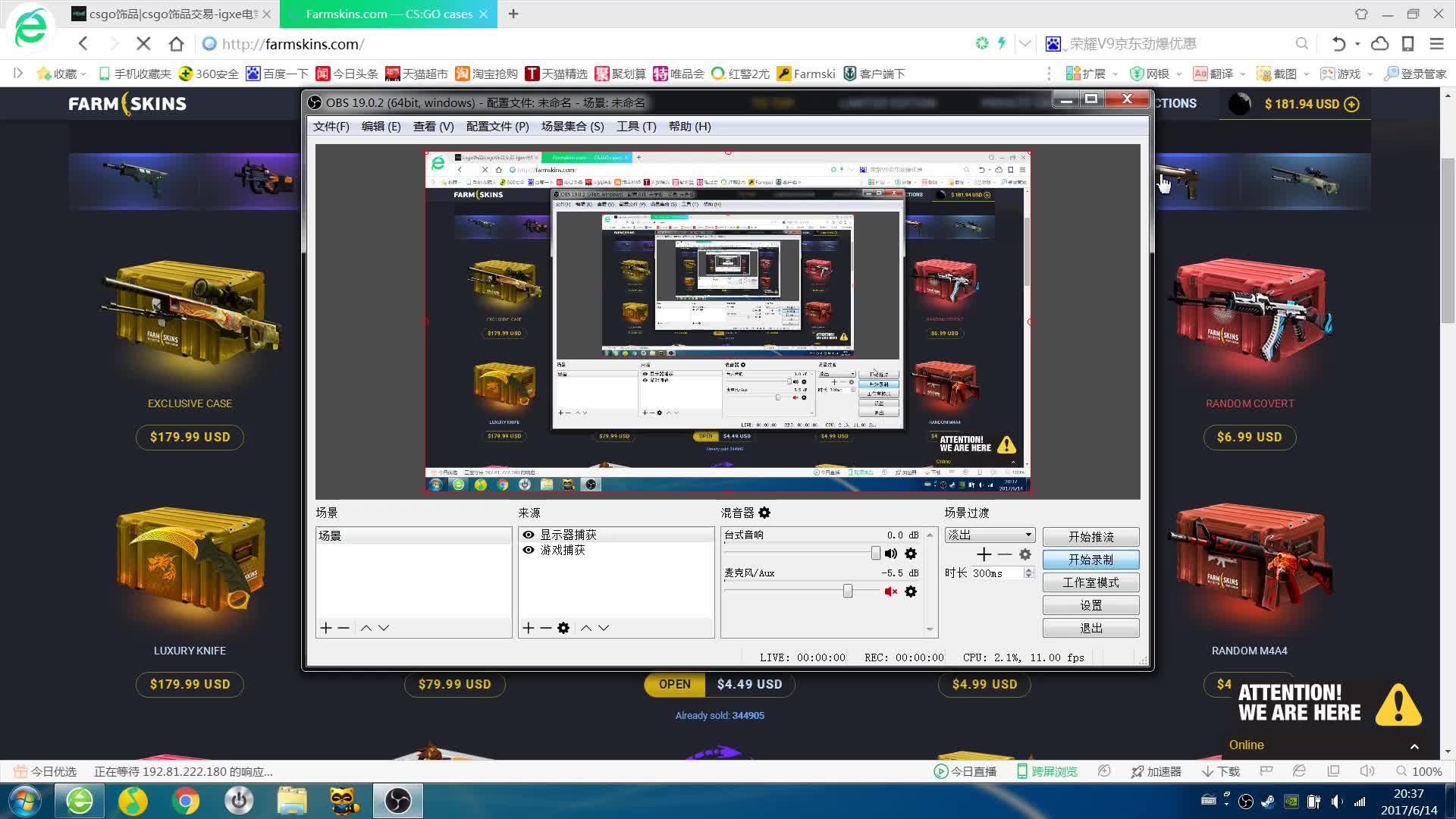Go back in browser

tap(83, 43)
